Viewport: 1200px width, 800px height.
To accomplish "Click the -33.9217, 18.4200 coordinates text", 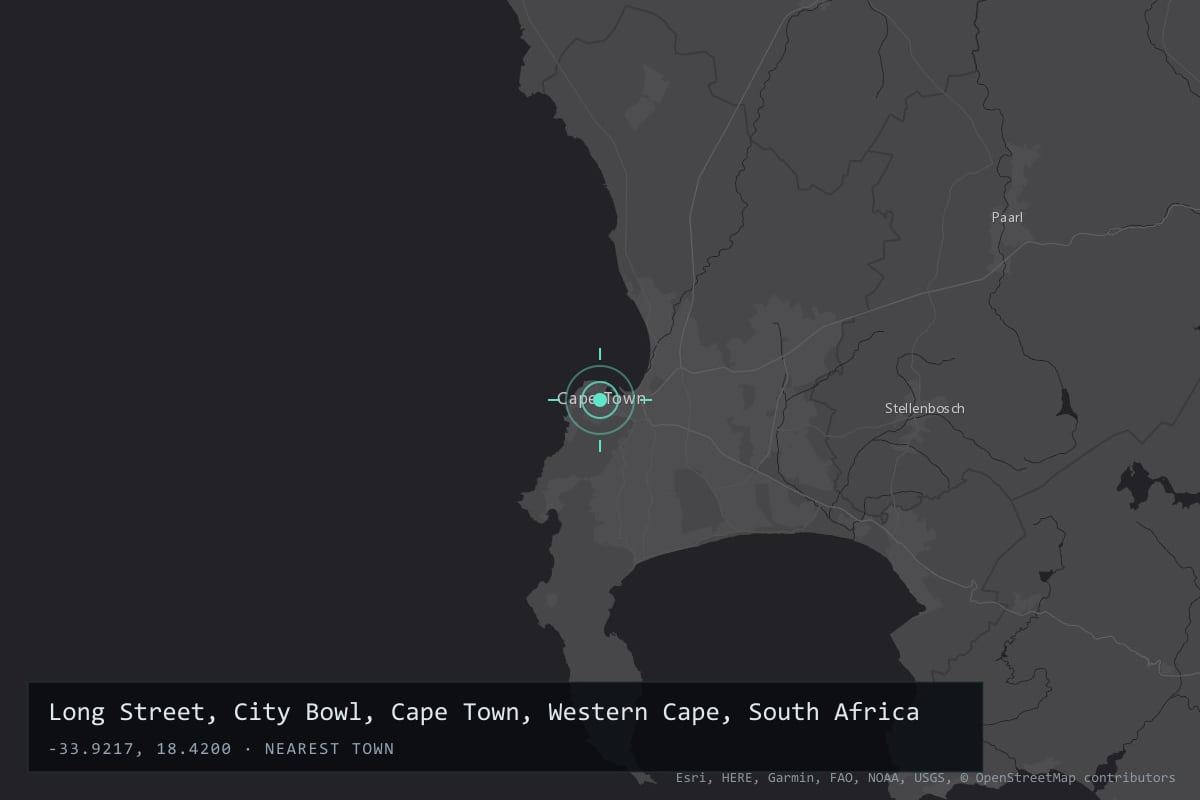I will (139, 749).
